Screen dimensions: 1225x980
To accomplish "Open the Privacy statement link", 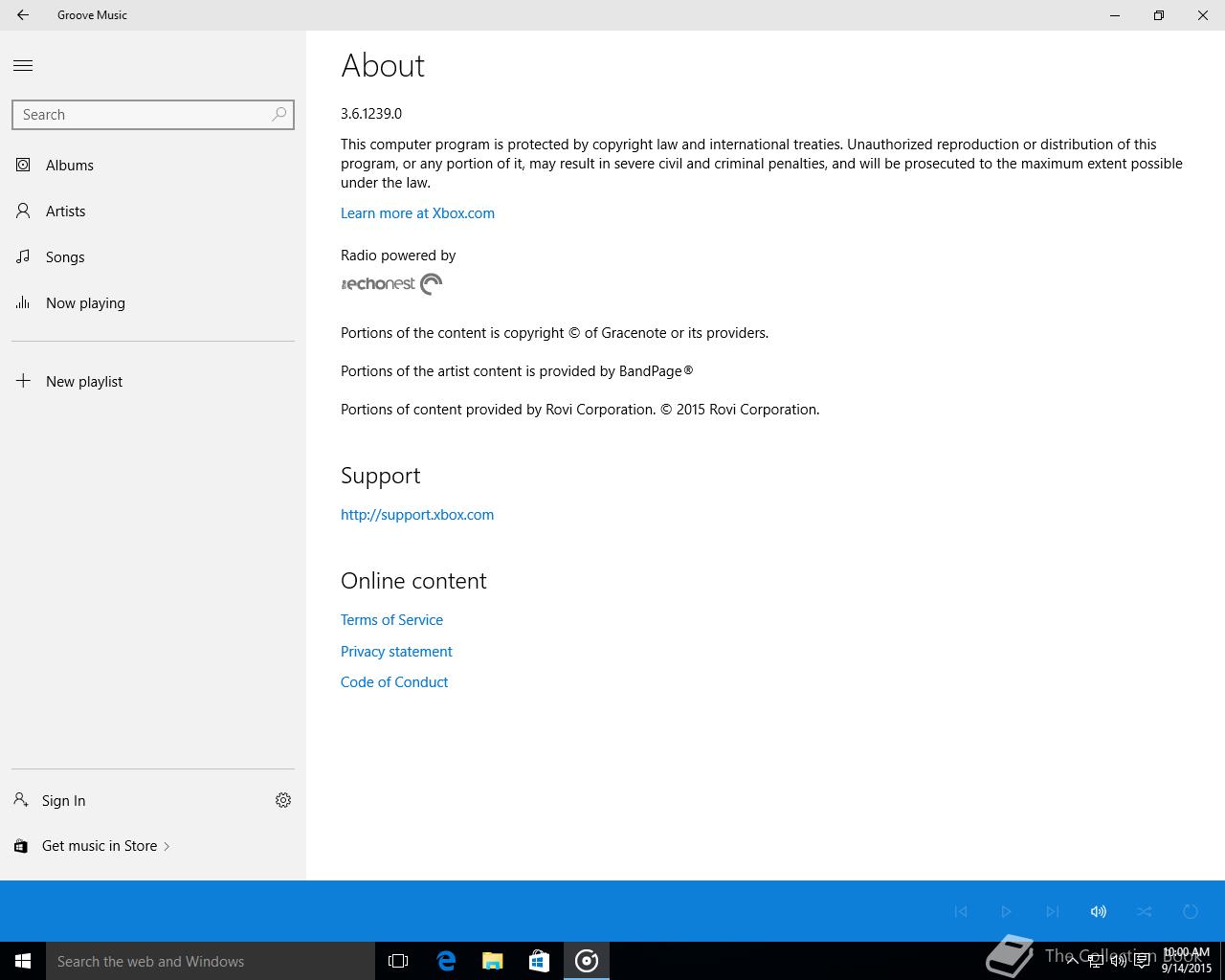I will (396, 651).
